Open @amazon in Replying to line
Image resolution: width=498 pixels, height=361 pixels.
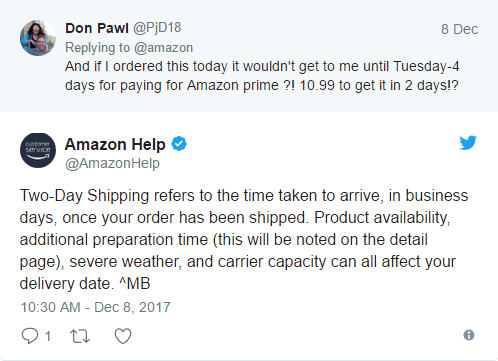click(164, 48)
